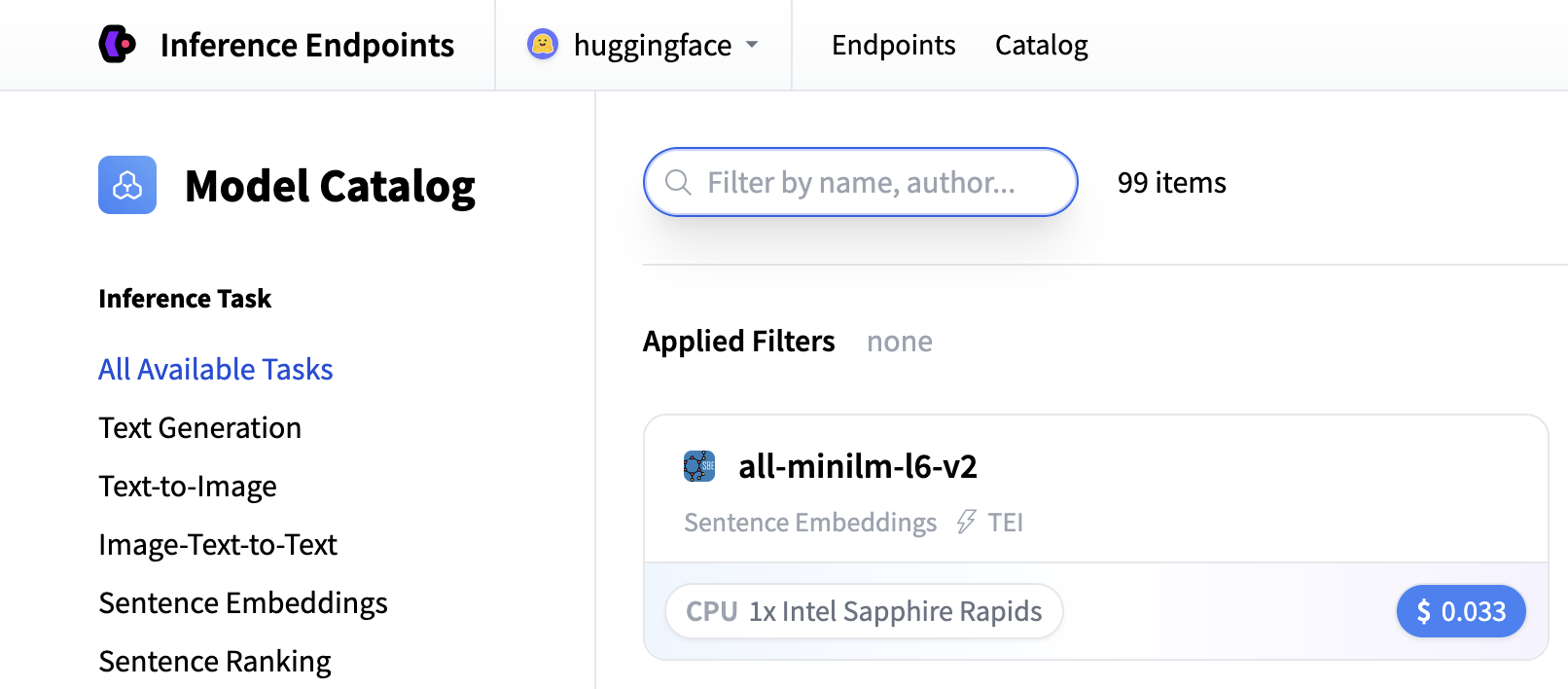Go to the Catalog nav tab
Viewport: 1568px width, 689px height.
click(x=1041, y=45)
